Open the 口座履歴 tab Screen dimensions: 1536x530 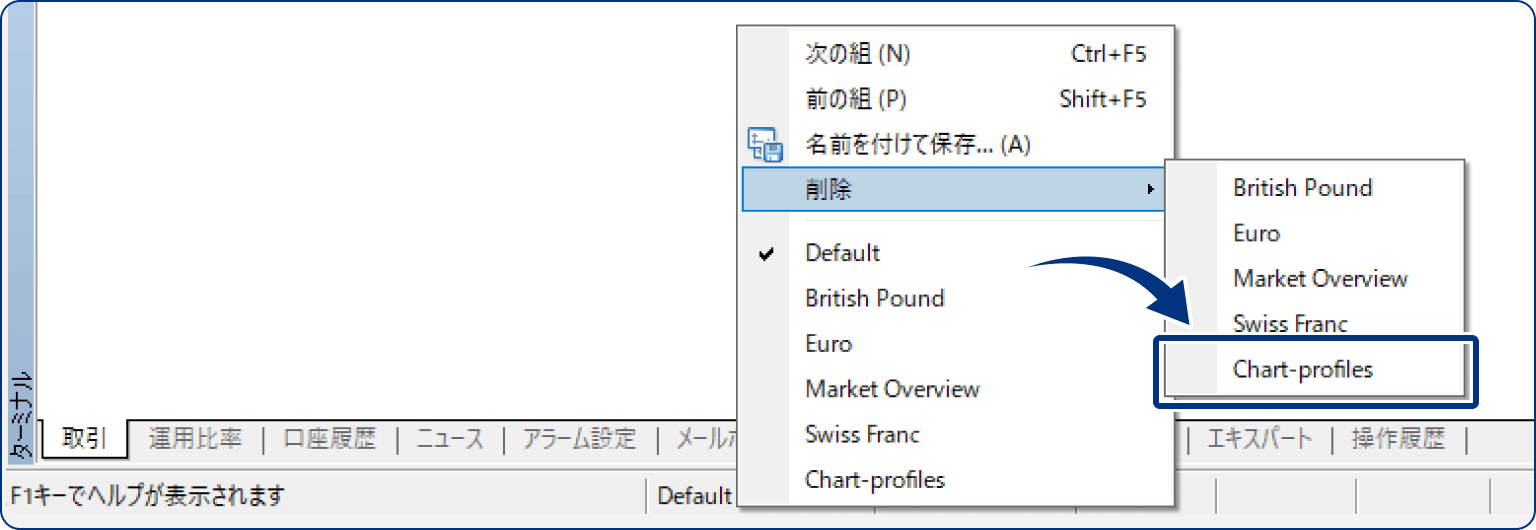(x=329, y=438)
